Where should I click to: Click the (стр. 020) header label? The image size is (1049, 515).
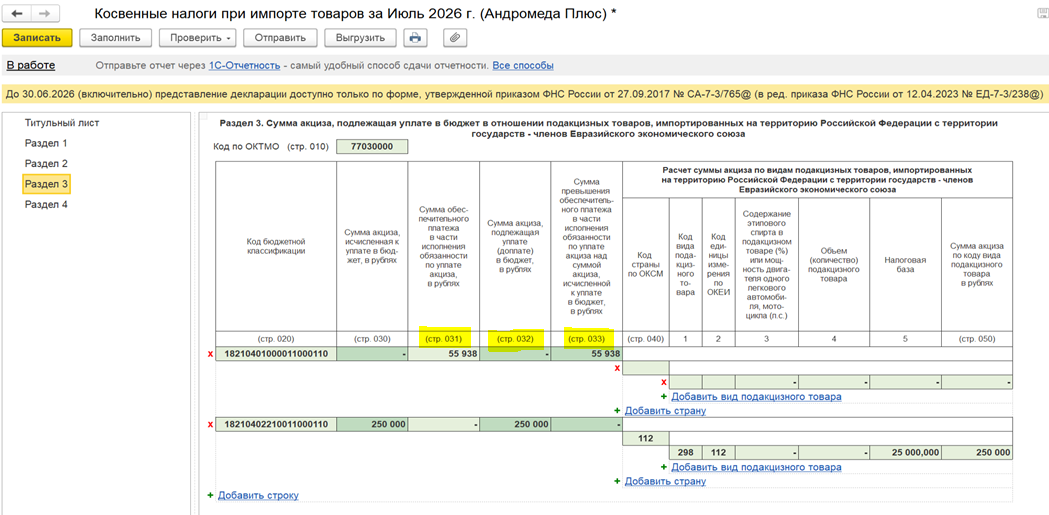point(276,339)
